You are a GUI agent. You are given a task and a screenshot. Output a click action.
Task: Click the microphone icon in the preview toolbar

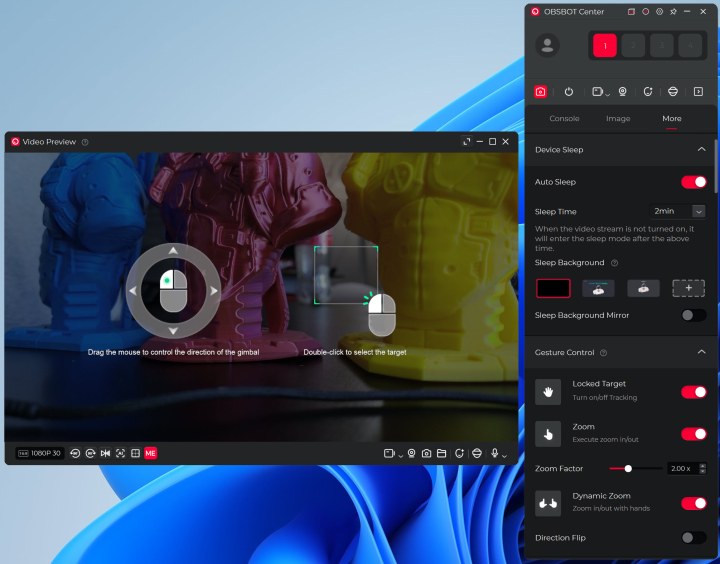494,453
